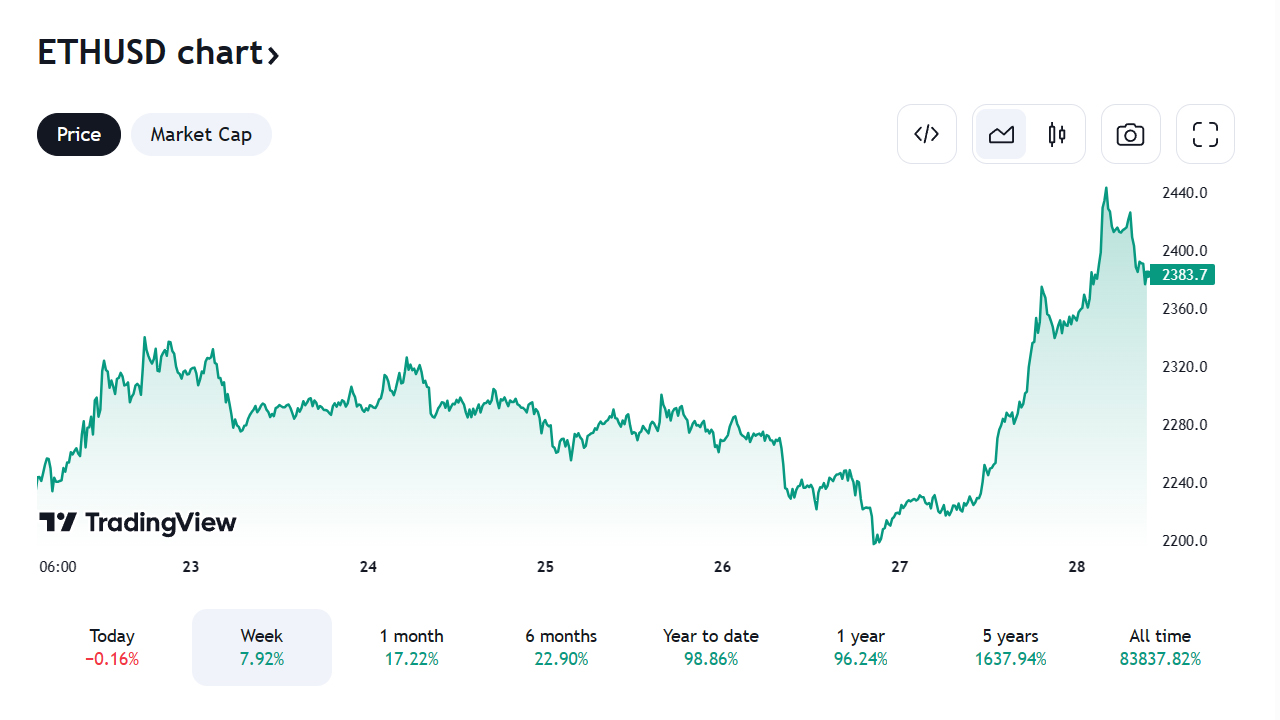The height and width of the screenshot is (720, 1280).
Task: Select the Today time range
Action: [x=112, y=647]
